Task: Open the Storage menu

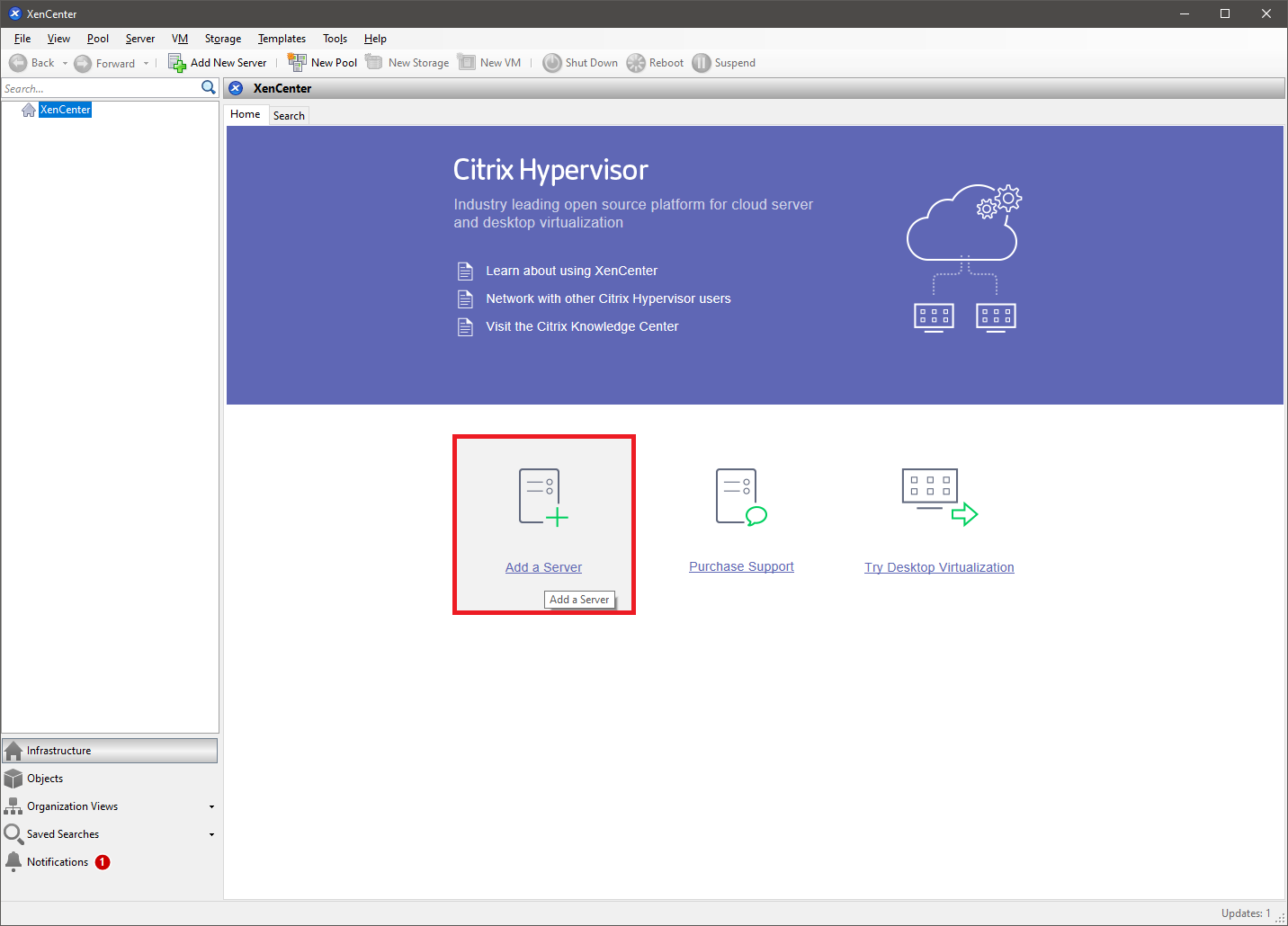Action: tap(222, 39)
